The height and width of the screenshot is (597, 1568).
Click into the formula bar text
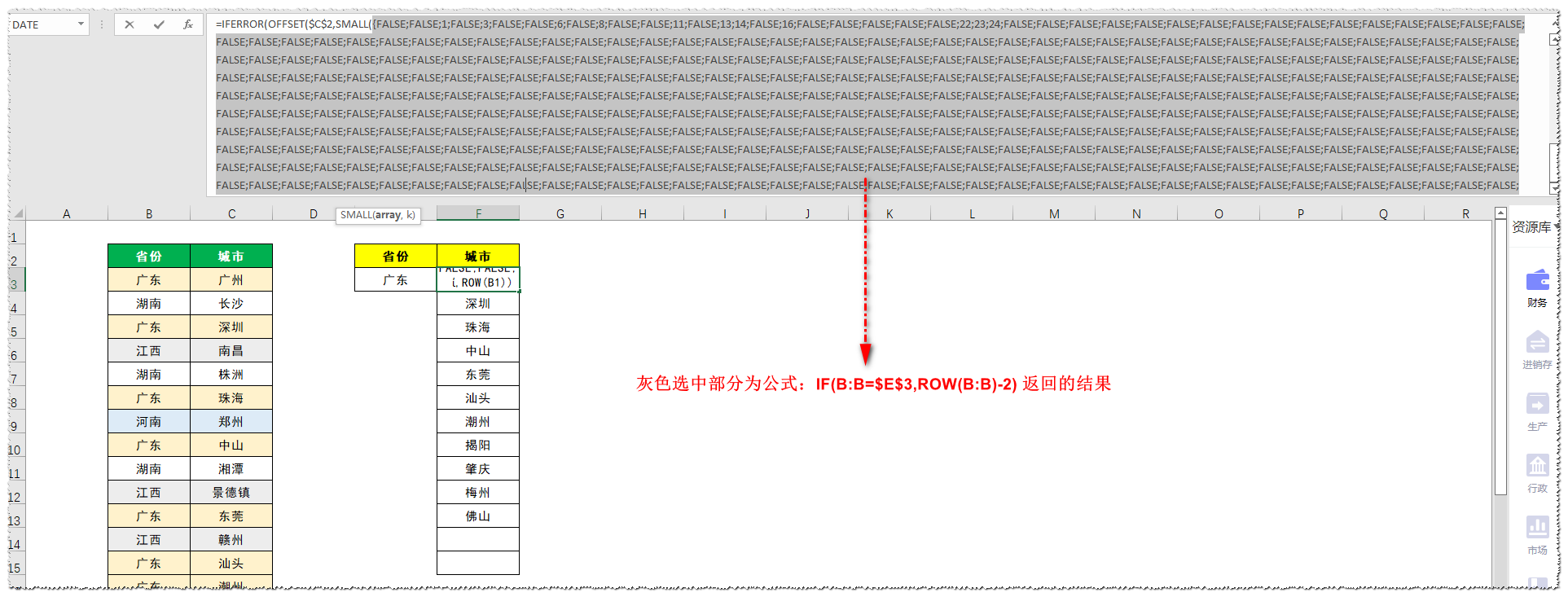(867, 104)
